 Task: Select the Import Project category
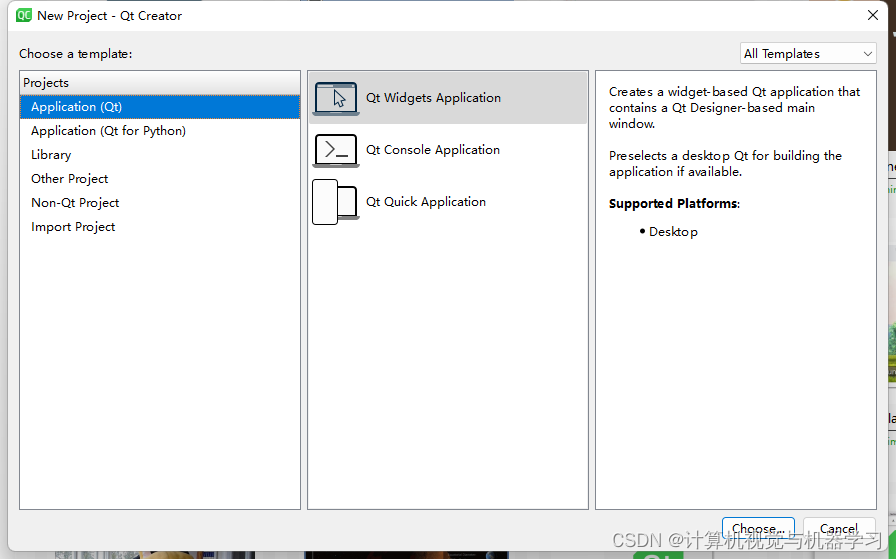click(160, 227)
